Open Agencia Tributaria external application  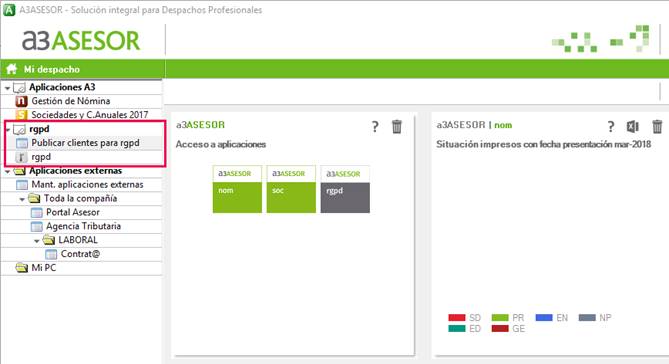point(83,226)
